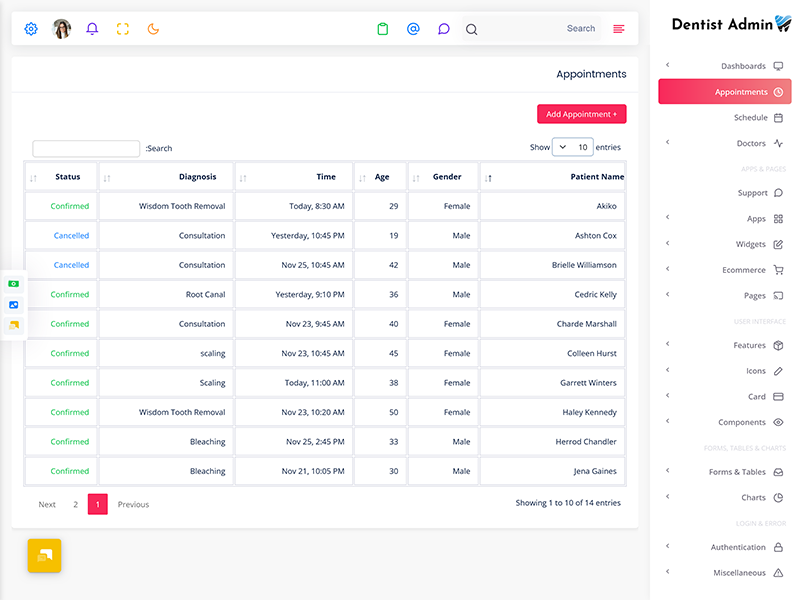The width and height of the screenshot is (800, 600).
Task: Click Add Appointment button
Action: pos(582,114)
